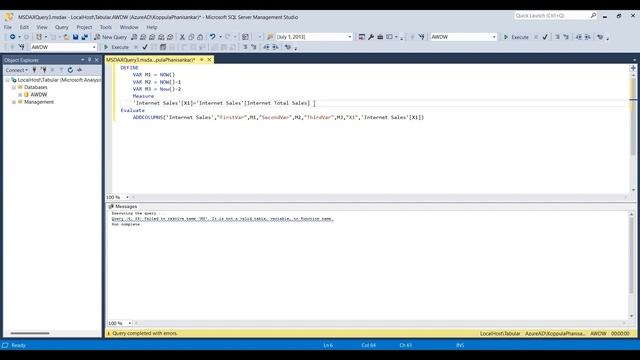Open the Project menu

[84, 27]
